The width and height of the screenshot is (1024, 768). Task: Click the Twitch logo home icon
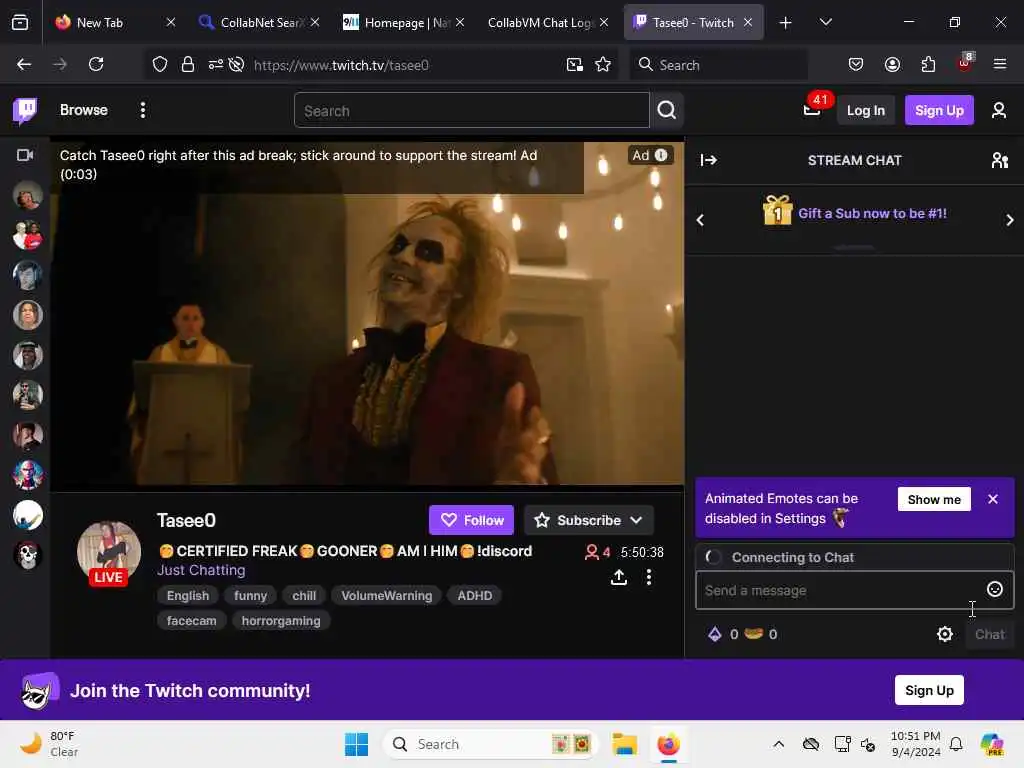[x=25, y=110]
